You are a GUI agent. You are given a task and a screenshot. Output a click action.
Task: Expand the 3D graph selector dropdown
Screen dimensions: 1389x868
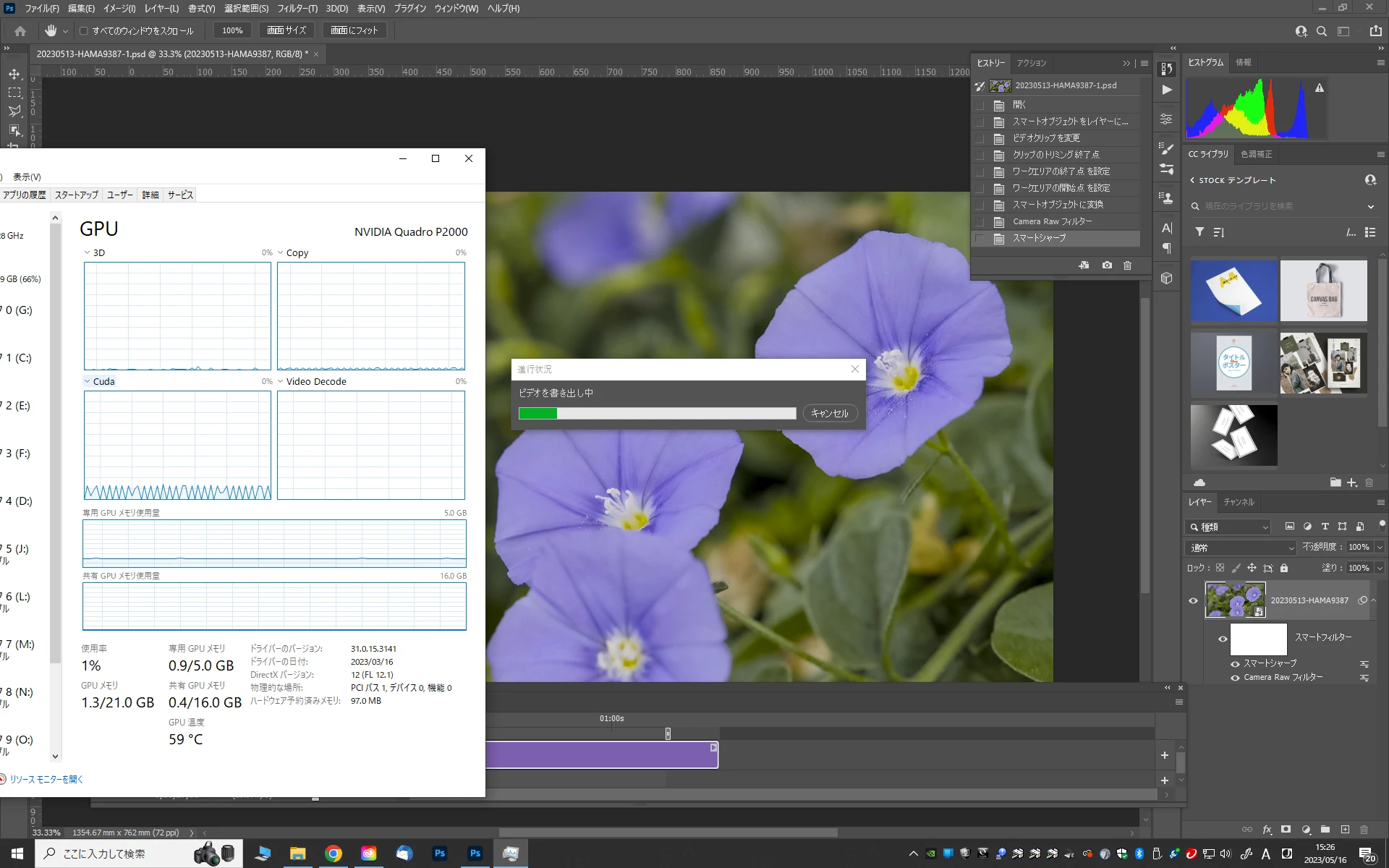pyautogui.click(x=87, y=253)
